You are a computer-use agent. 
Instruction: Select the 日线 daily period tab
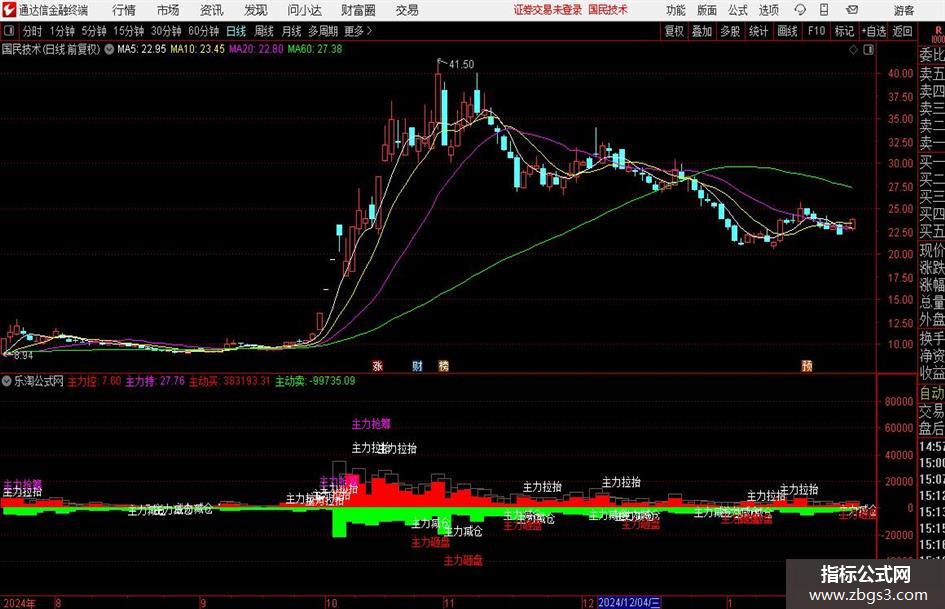point(236,31)
